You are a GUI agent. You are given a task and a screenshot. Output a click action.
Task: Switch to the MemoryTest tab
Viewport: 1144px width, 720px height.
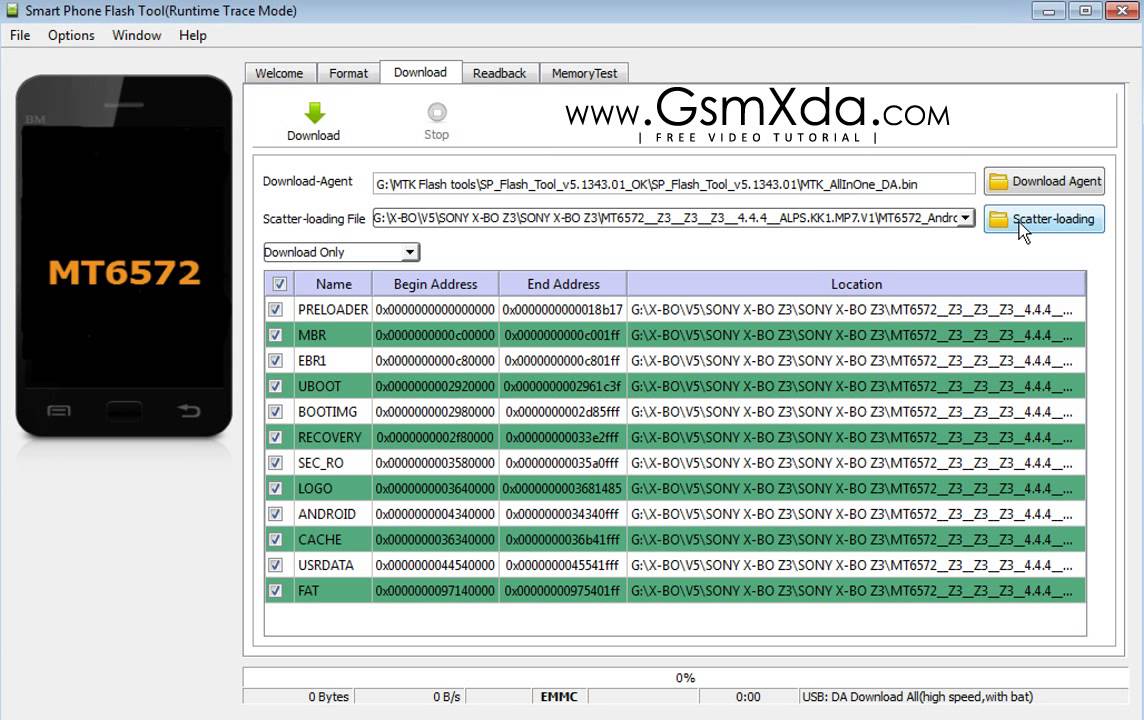(x=584, y=73)
